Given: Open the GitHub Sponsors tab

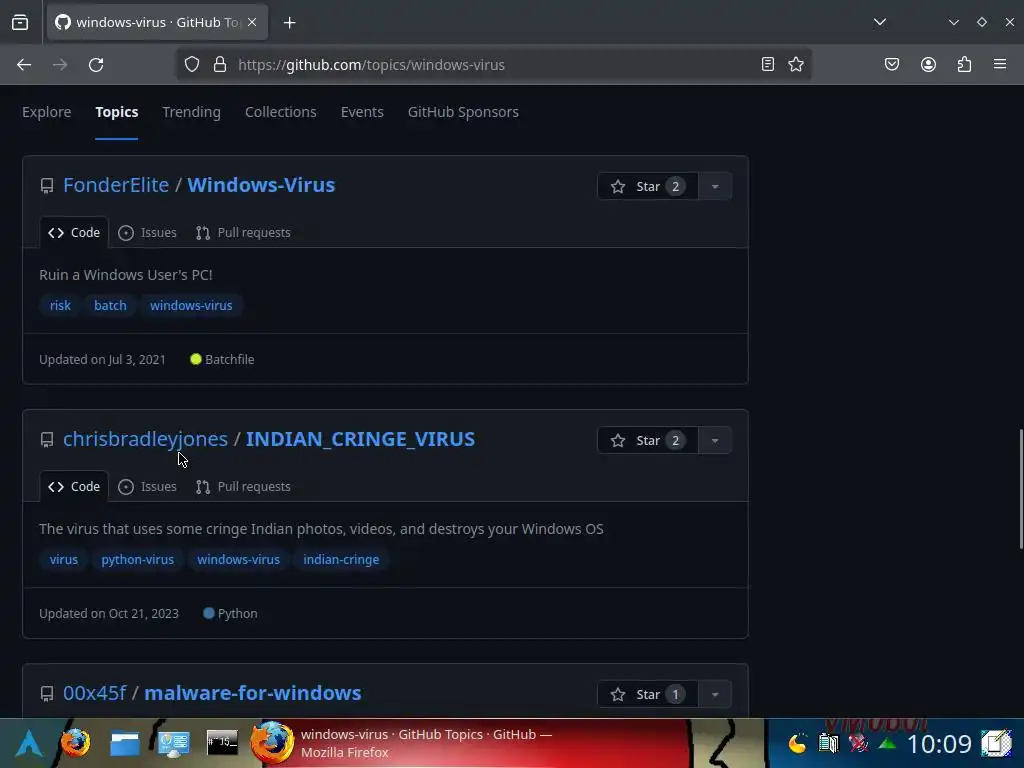Looking at the screenshot, I should (463, 112).
